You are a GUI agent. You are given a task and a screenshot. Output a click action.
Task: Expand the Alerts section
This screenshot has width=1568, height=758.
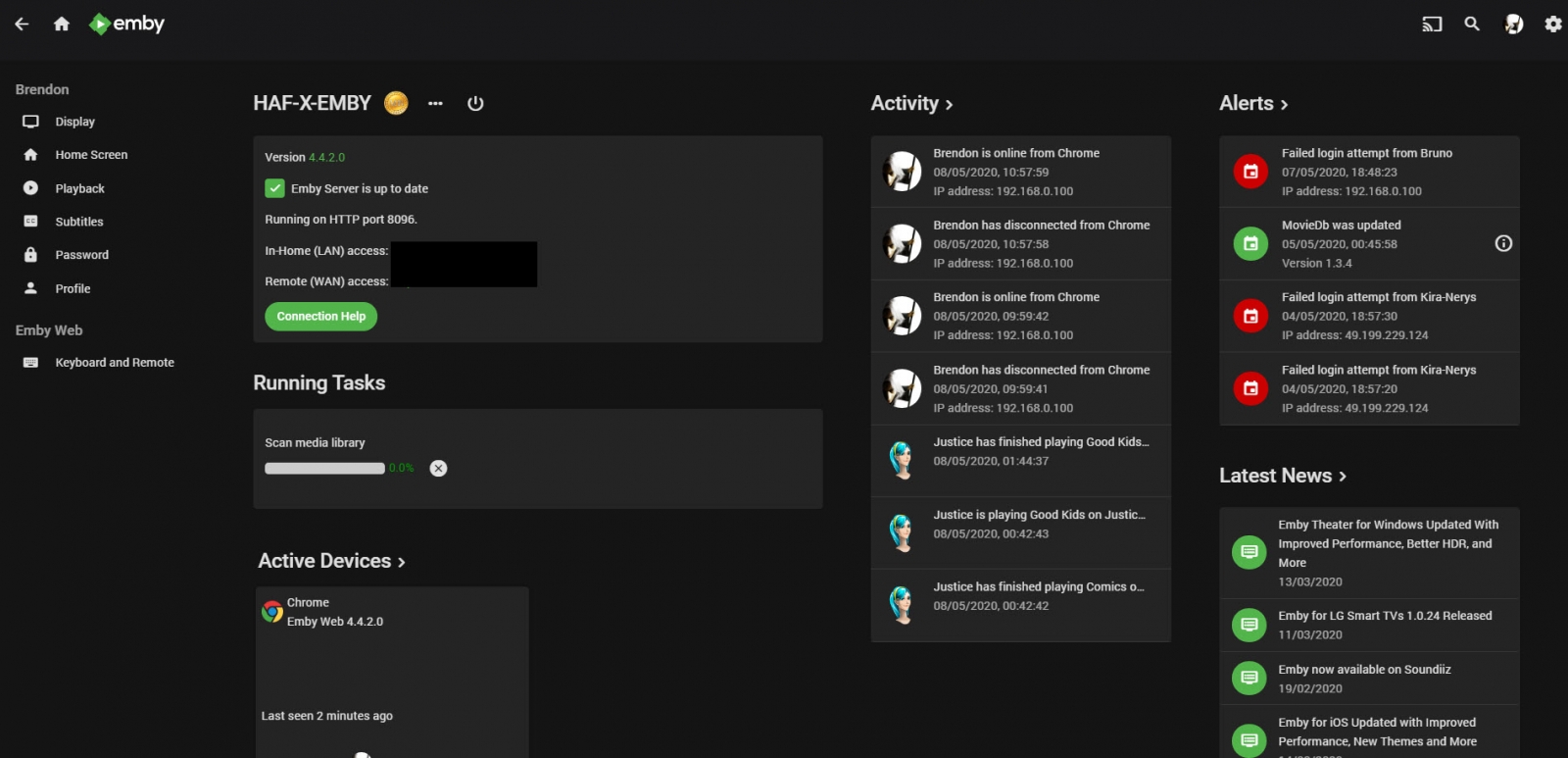click(x=1253, y=103)
